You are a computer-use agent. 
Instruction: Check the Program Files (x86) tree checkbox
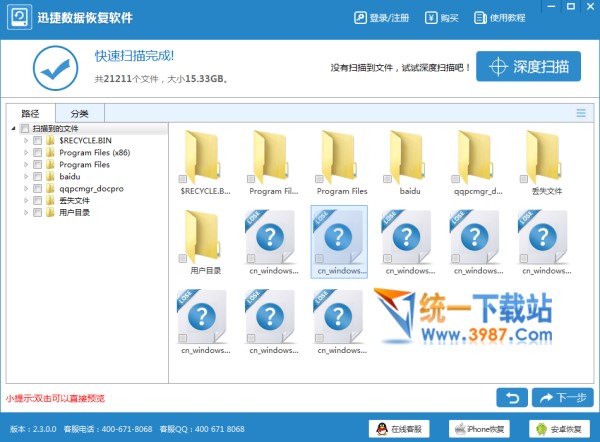(38, 152)
